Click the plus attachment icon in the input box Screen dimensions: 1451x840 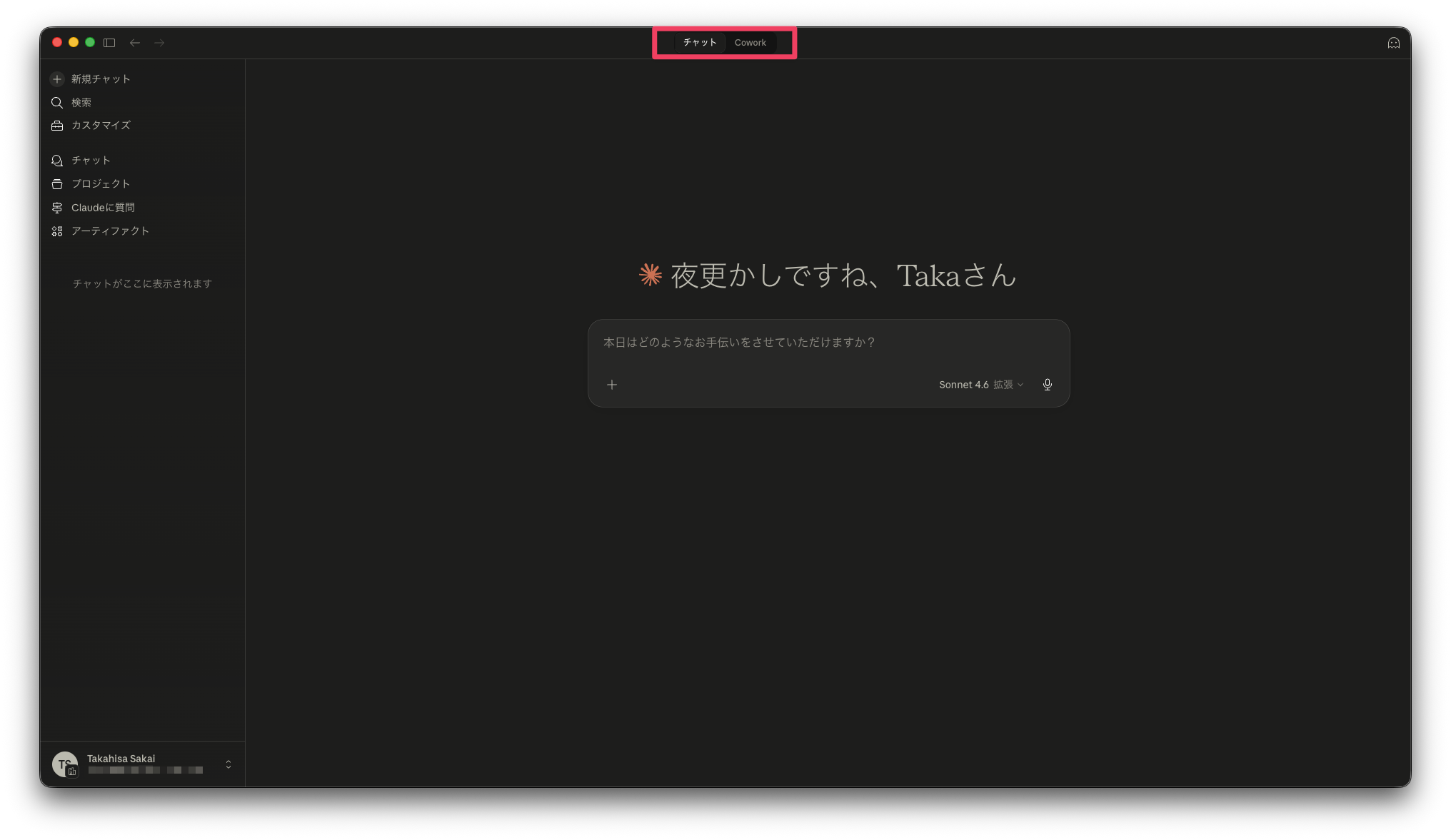pos(611,384)
